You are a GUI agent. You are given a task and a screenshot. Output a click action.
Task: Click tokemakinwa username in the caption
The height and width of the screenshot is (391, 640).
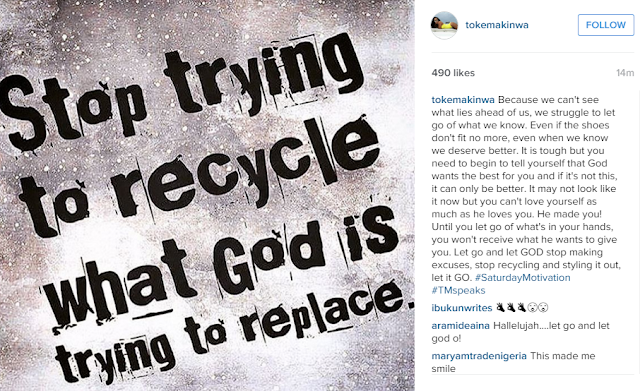463,100
